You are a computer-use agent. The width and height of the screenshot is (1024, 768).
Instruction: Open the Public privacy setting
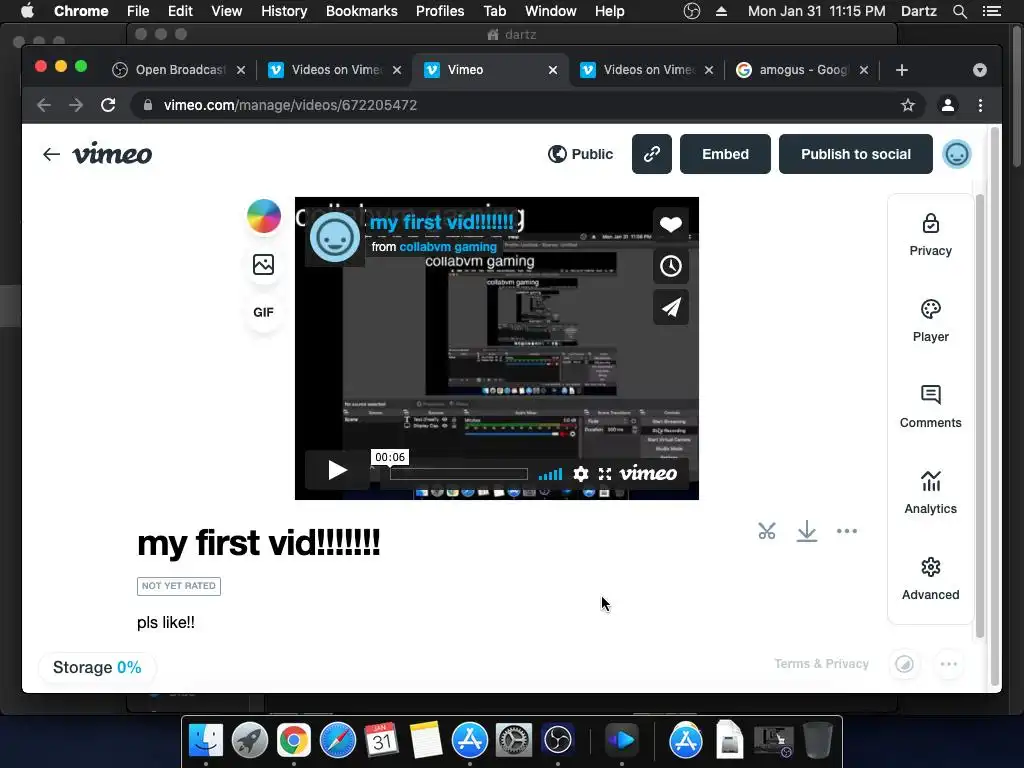click(580, 154)
